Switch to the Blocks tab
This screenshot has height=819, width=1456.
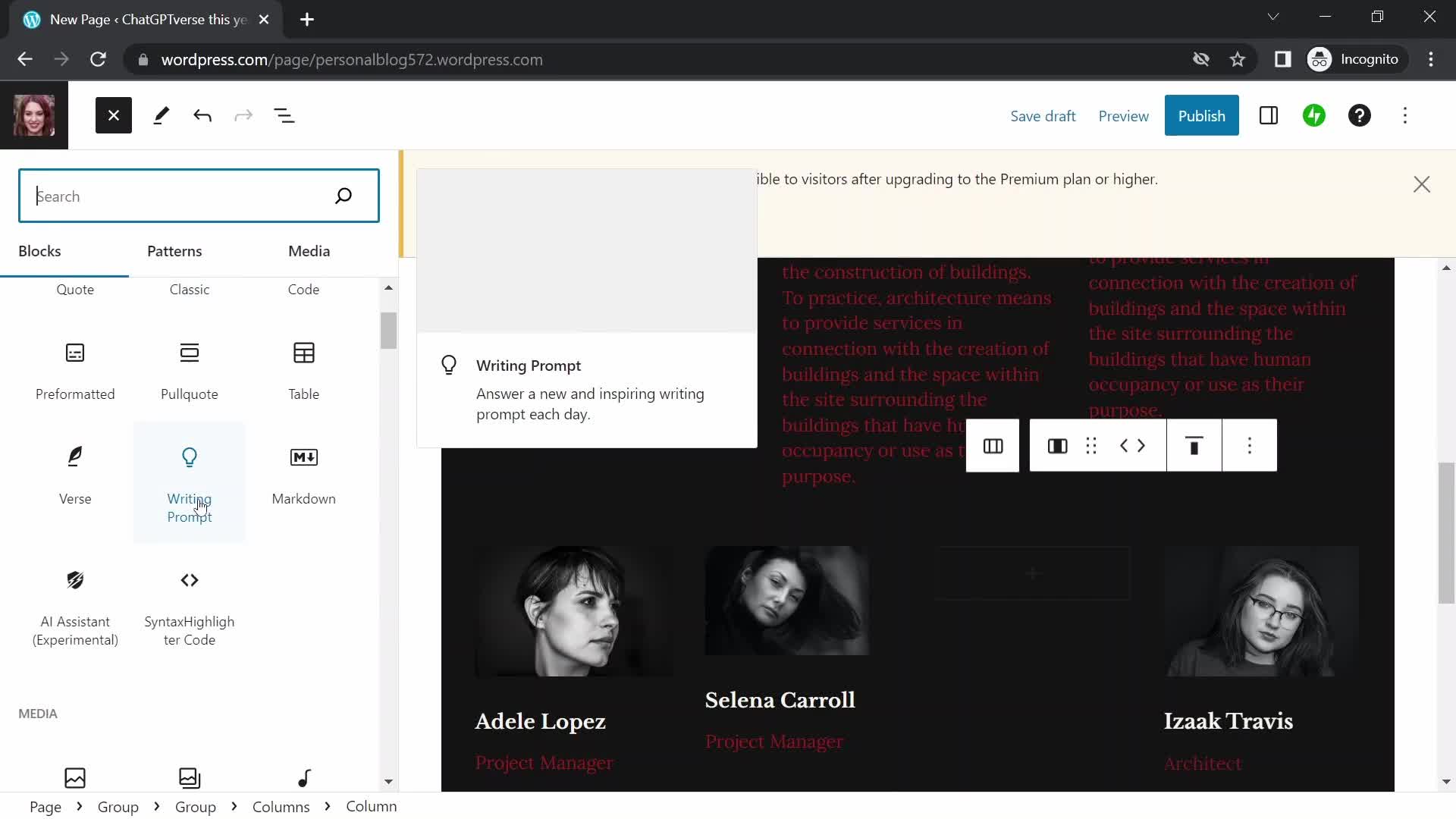tap(39, 251)
